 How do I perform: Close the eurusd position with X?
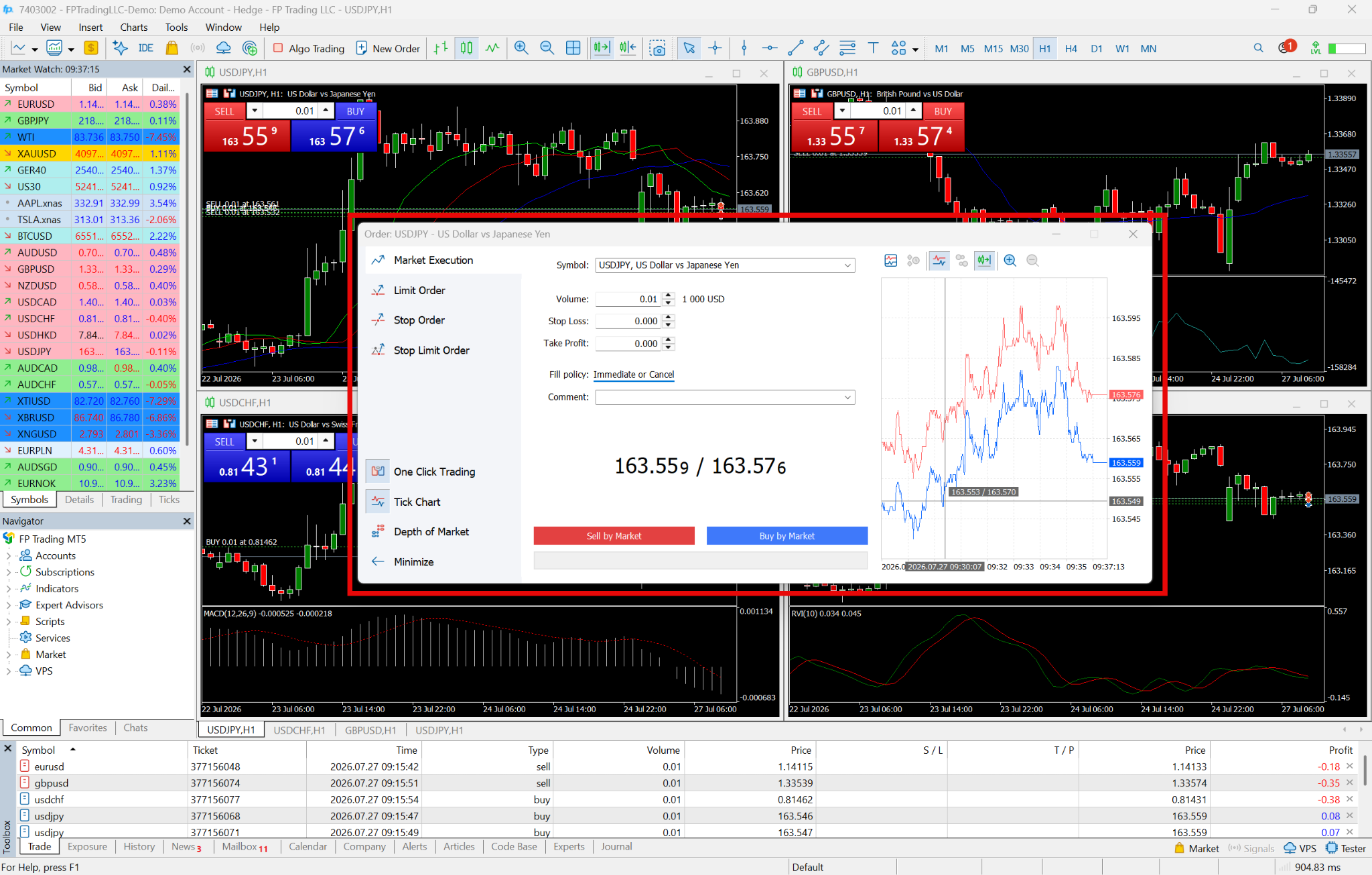point(1349,766)
